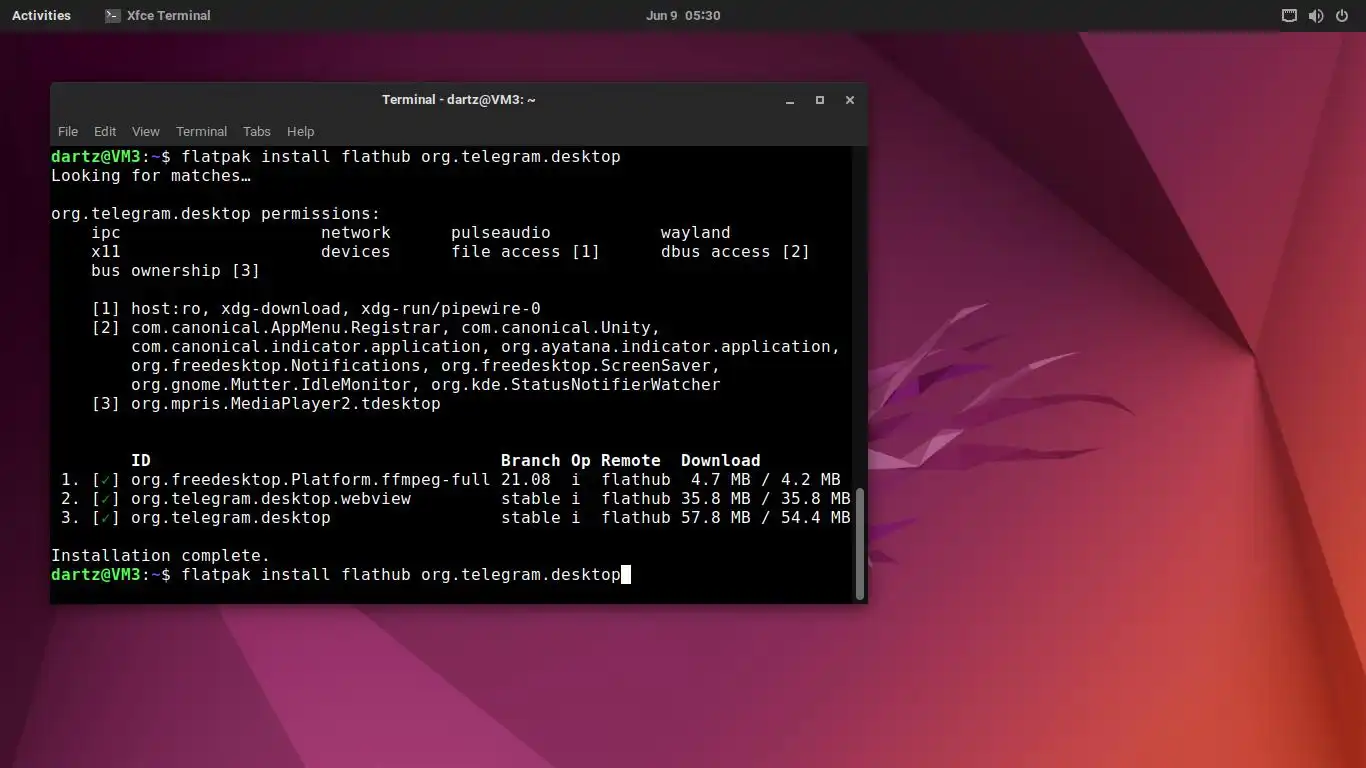Click 'org.mpris.MediaPlayer2.tdesktop' text
1366x768 pixels.
[286, 404]
